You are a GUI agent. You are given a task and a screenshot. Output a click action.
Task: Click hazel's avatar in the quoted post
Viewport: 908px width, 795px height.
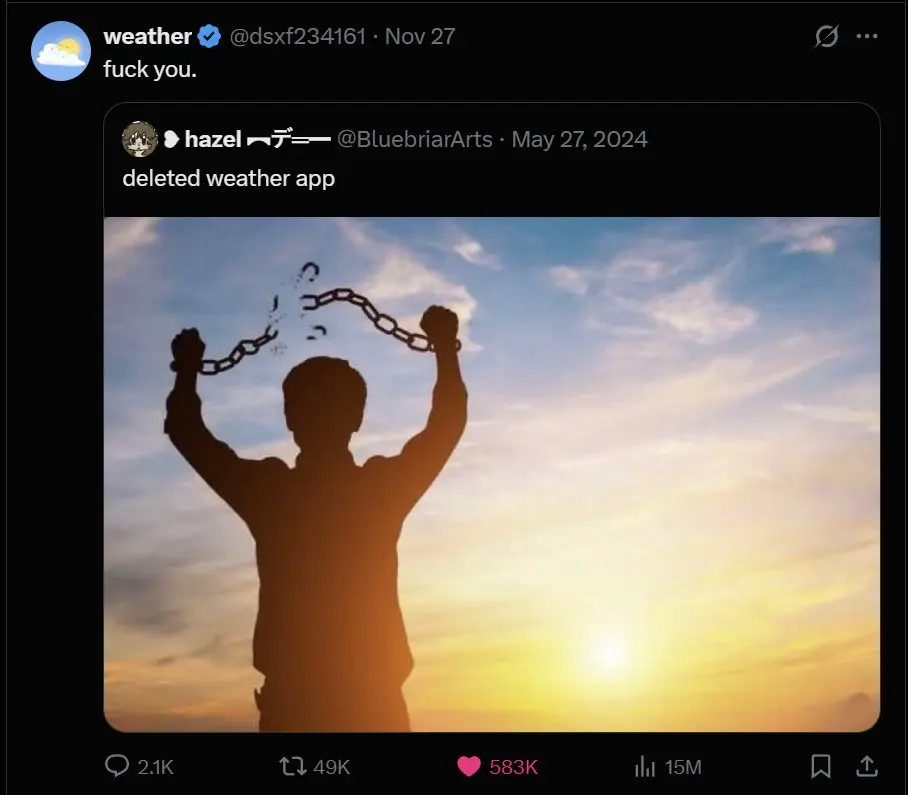(x=139, y=140)
